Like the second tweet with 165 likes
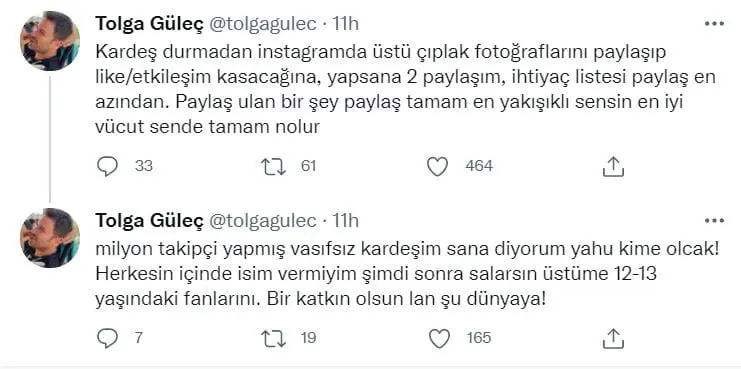This screenshot has width=741, height=369. point(439,338)
